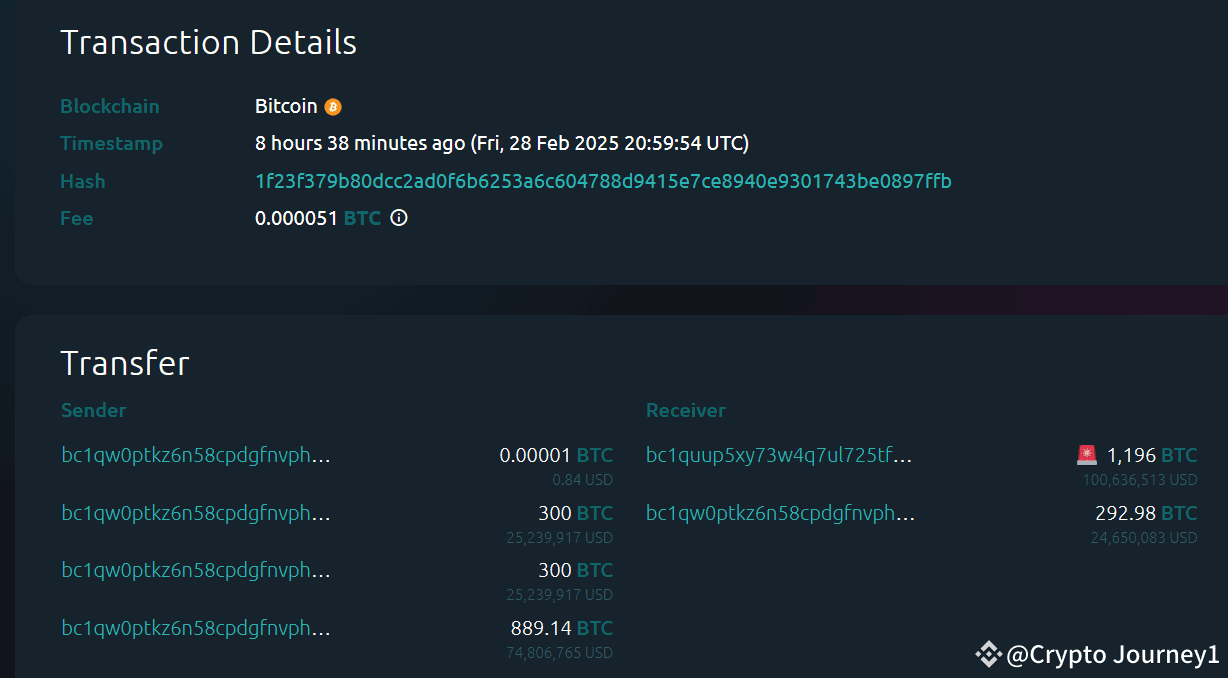The height and width of the screenshot is (678, 1228).
Task: Open the fee info tooltip icon
Action: (398, 217)
